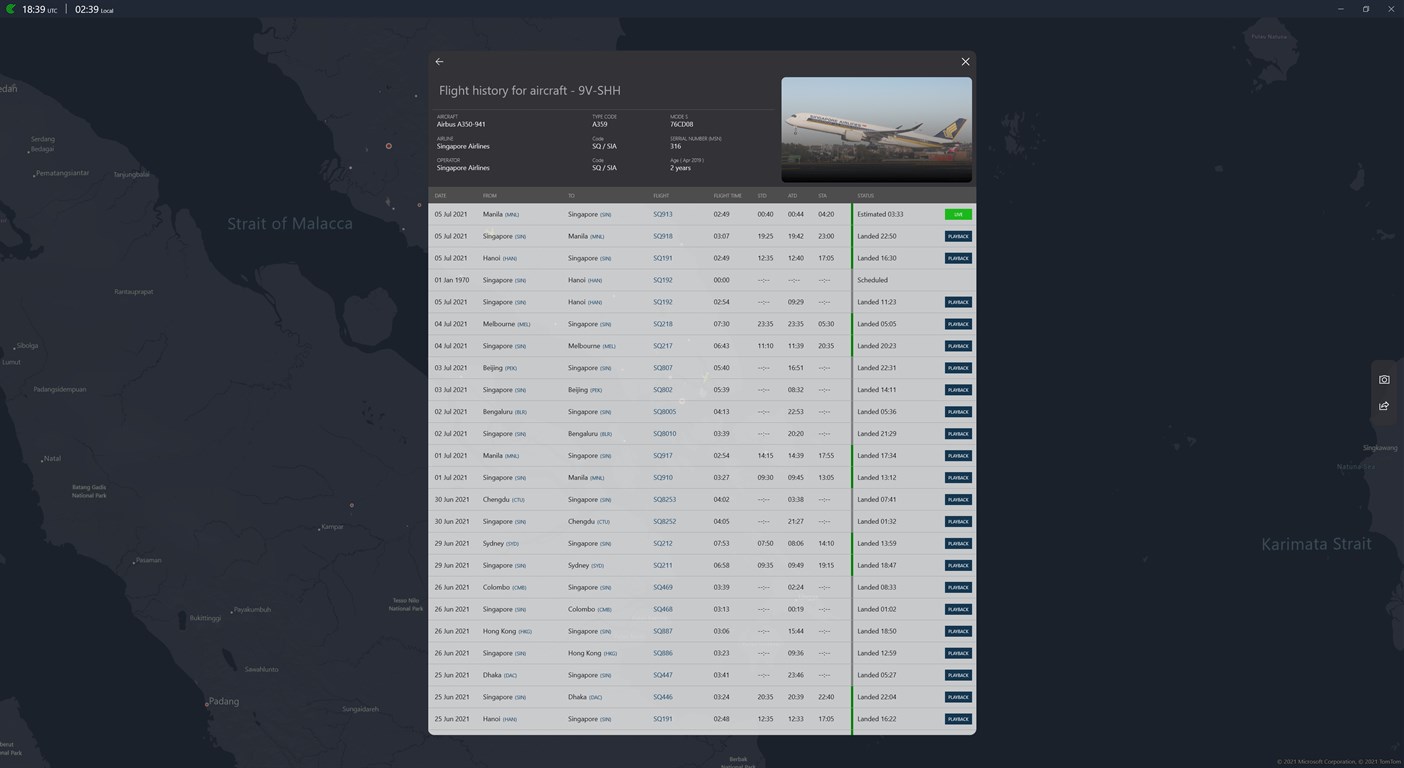
Task: Open flight number link SQ218
Action: coord(663,324)
